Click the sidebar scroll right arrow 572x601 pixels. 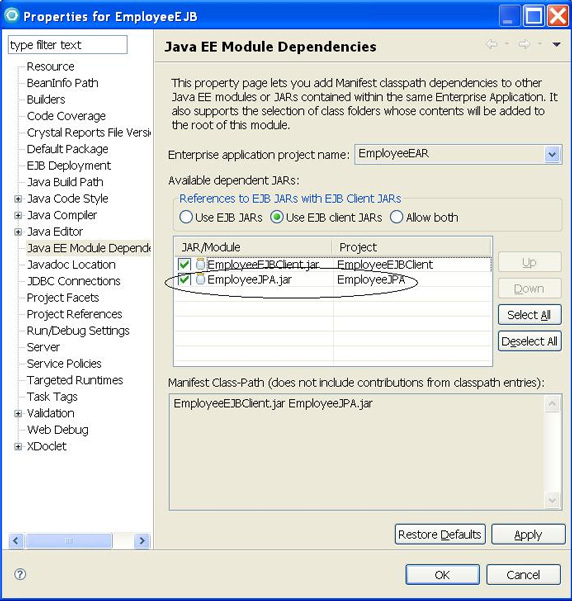click(x=142, y=541)
